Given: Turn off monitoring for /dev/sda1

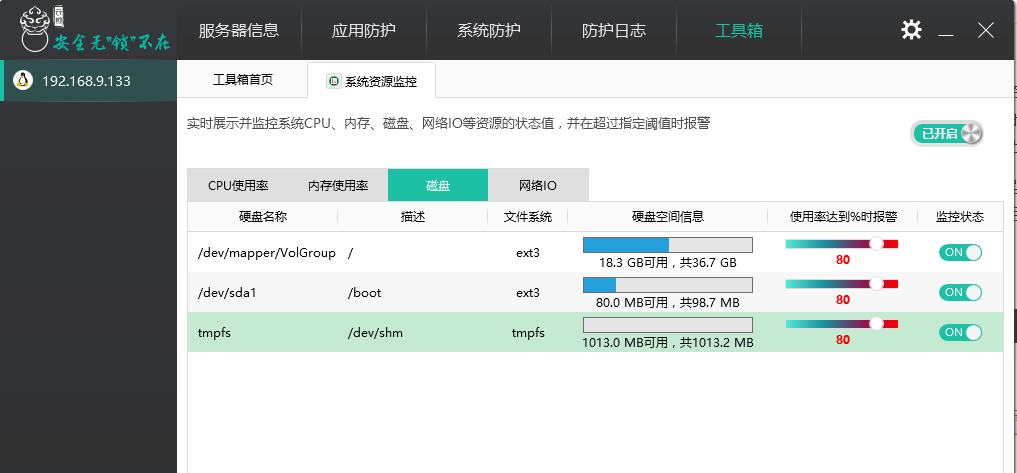Looking at the screenshot, I should coord(961,293).
